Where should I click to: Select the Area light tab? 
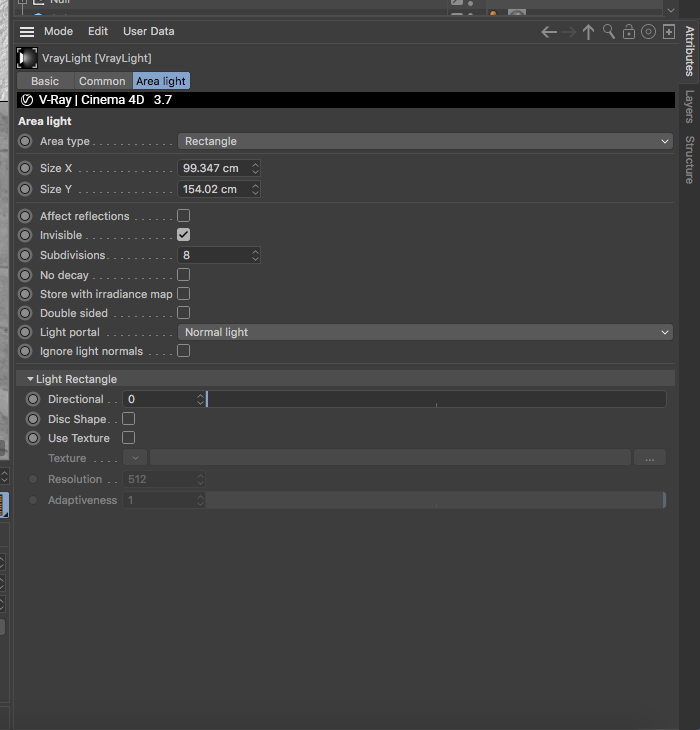(x=161, y=81)
